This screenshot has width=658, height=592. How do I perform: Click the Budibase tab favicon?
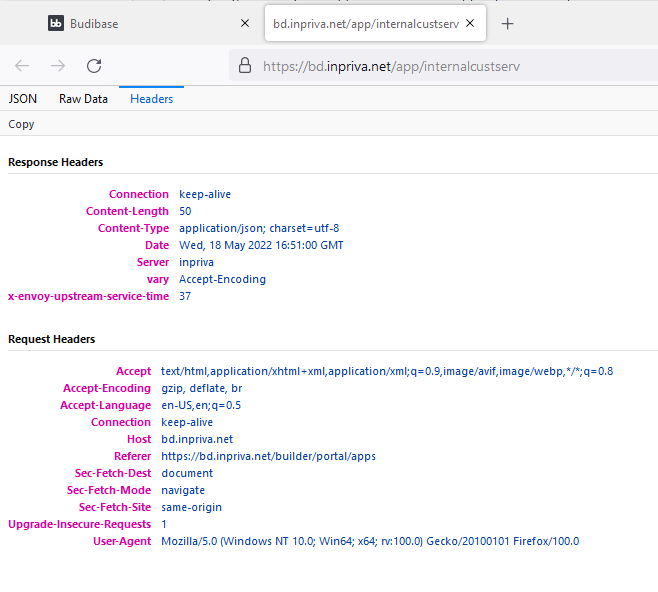pos(56,23)
